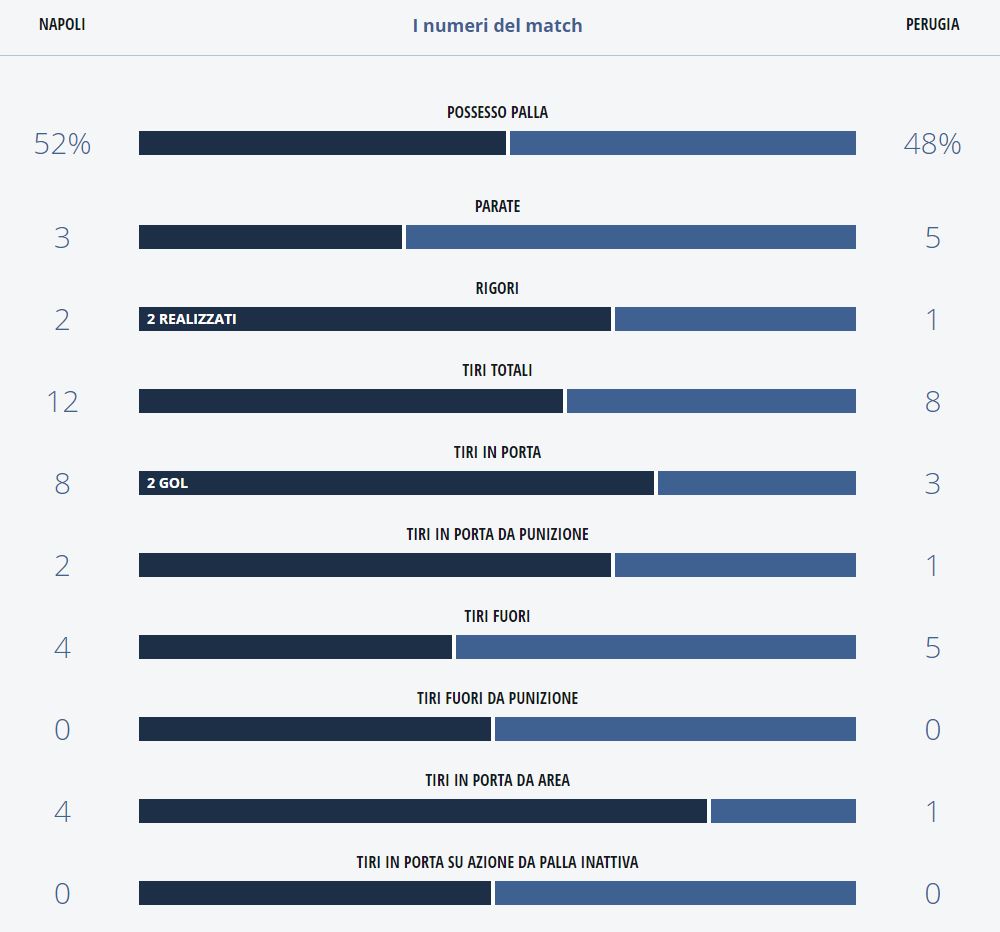
Task: Select Perugia's 48% possession value
Action: pyautogui.click(x=932, y=144)
